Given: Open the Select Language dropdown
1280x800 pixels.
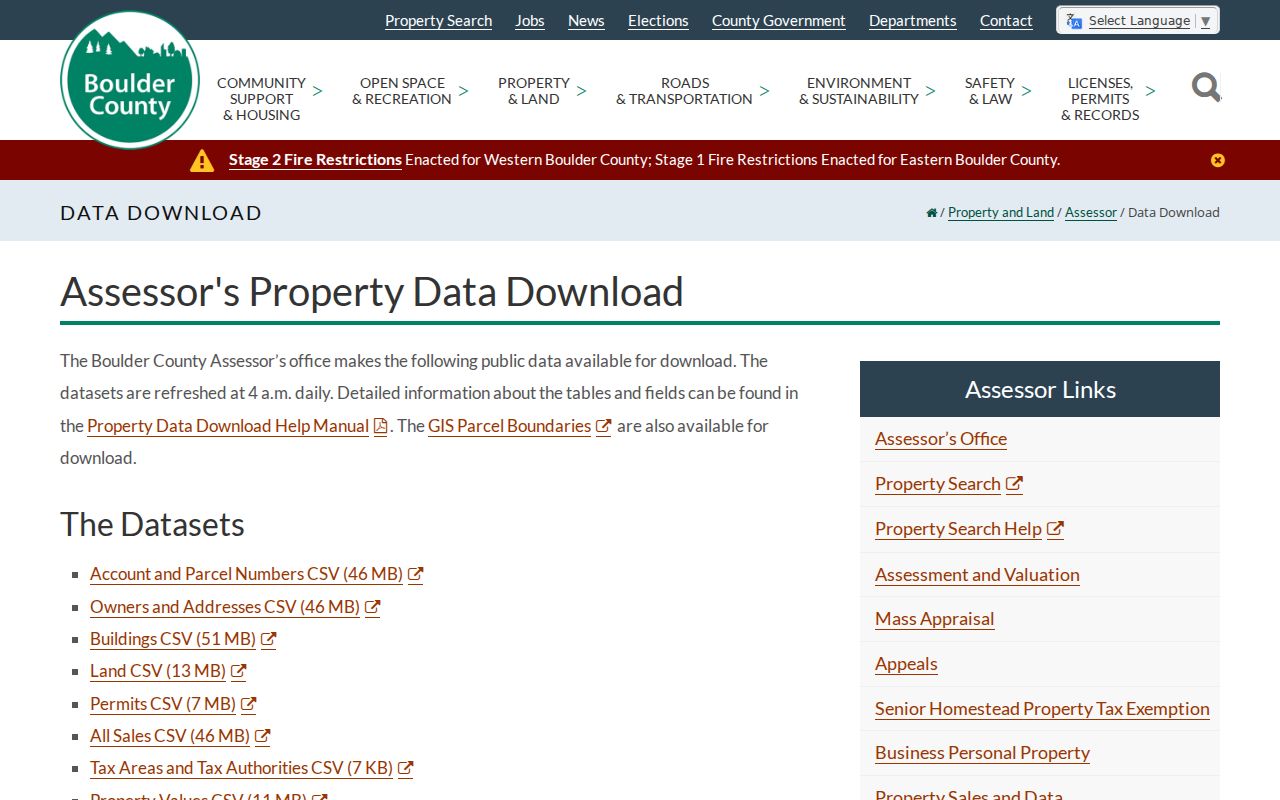Looking at the screenshot, I should (1138, 20).
